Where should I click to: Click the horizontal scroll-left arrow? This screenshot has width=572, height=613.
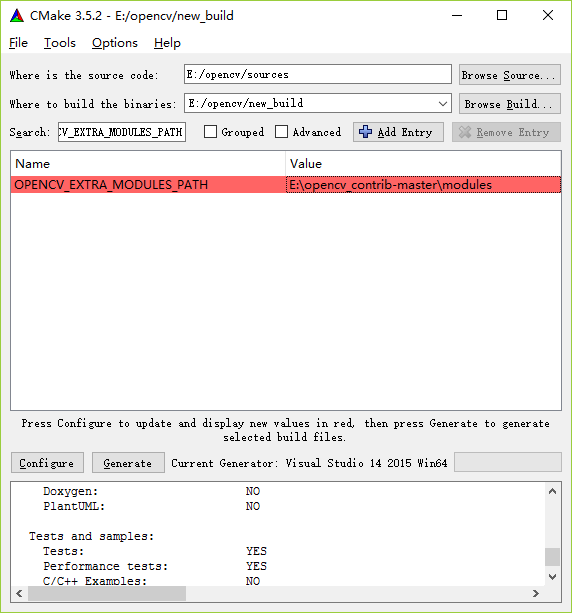click(19, 593)
